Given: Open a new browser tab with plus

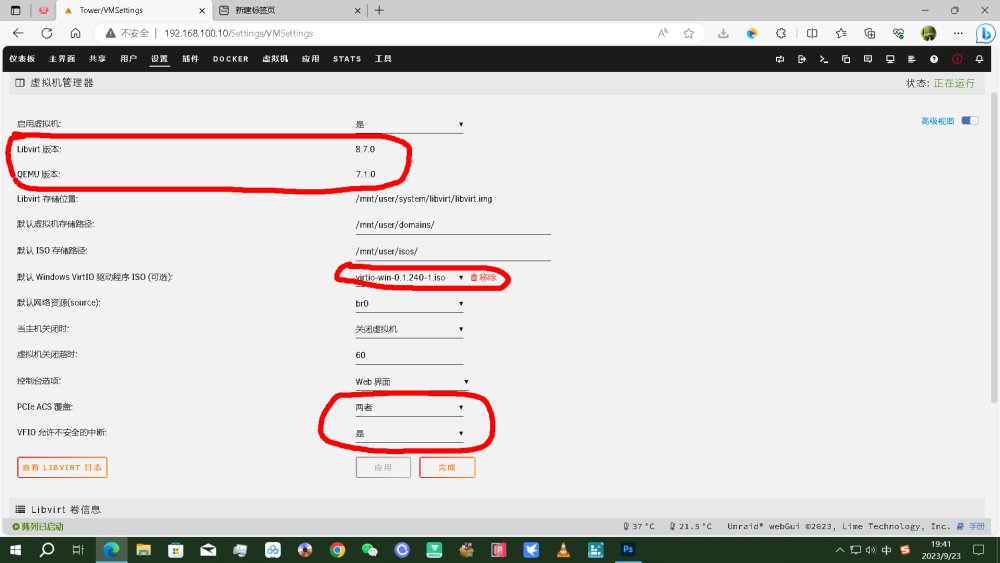Looking at the screenshot, I should click(379, 10).
